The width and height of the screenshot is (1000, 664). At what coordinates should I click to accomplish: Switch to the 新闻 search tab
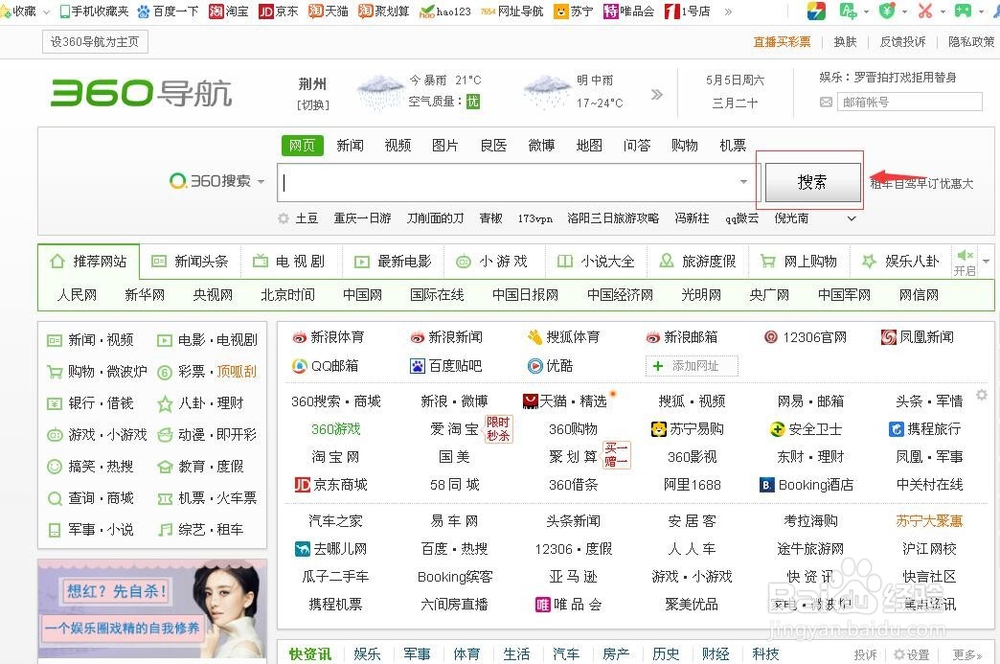coord(350,145)
